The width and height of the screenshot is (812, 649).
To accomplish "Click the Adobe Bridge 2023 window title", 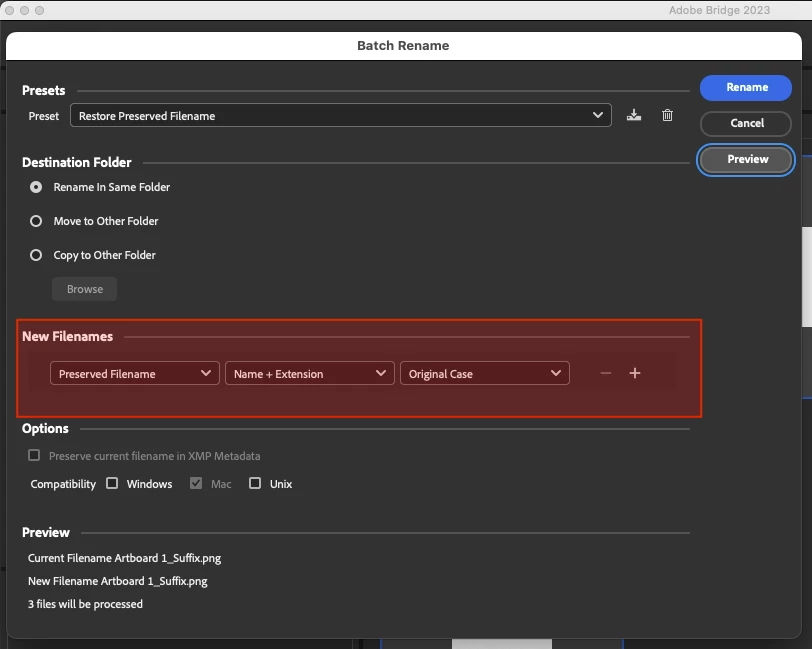I will point(719,10).
